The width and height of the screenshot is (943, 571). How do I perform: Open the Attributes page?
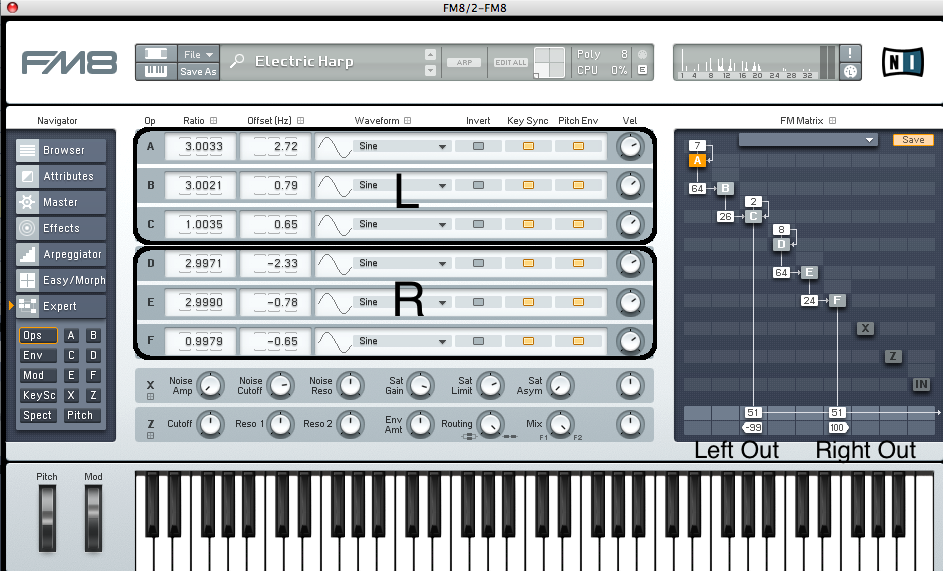coord(61,176)
